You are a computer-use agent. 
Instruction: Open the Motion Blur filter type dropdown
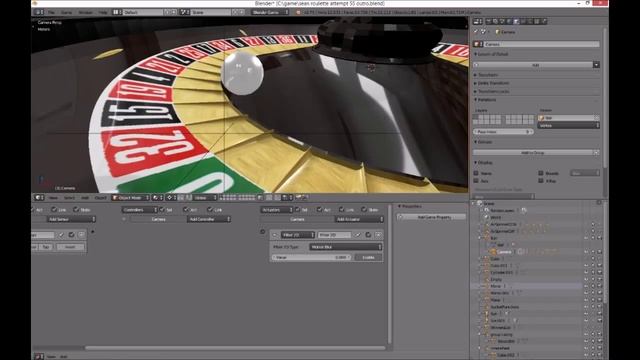pos(345,247)
